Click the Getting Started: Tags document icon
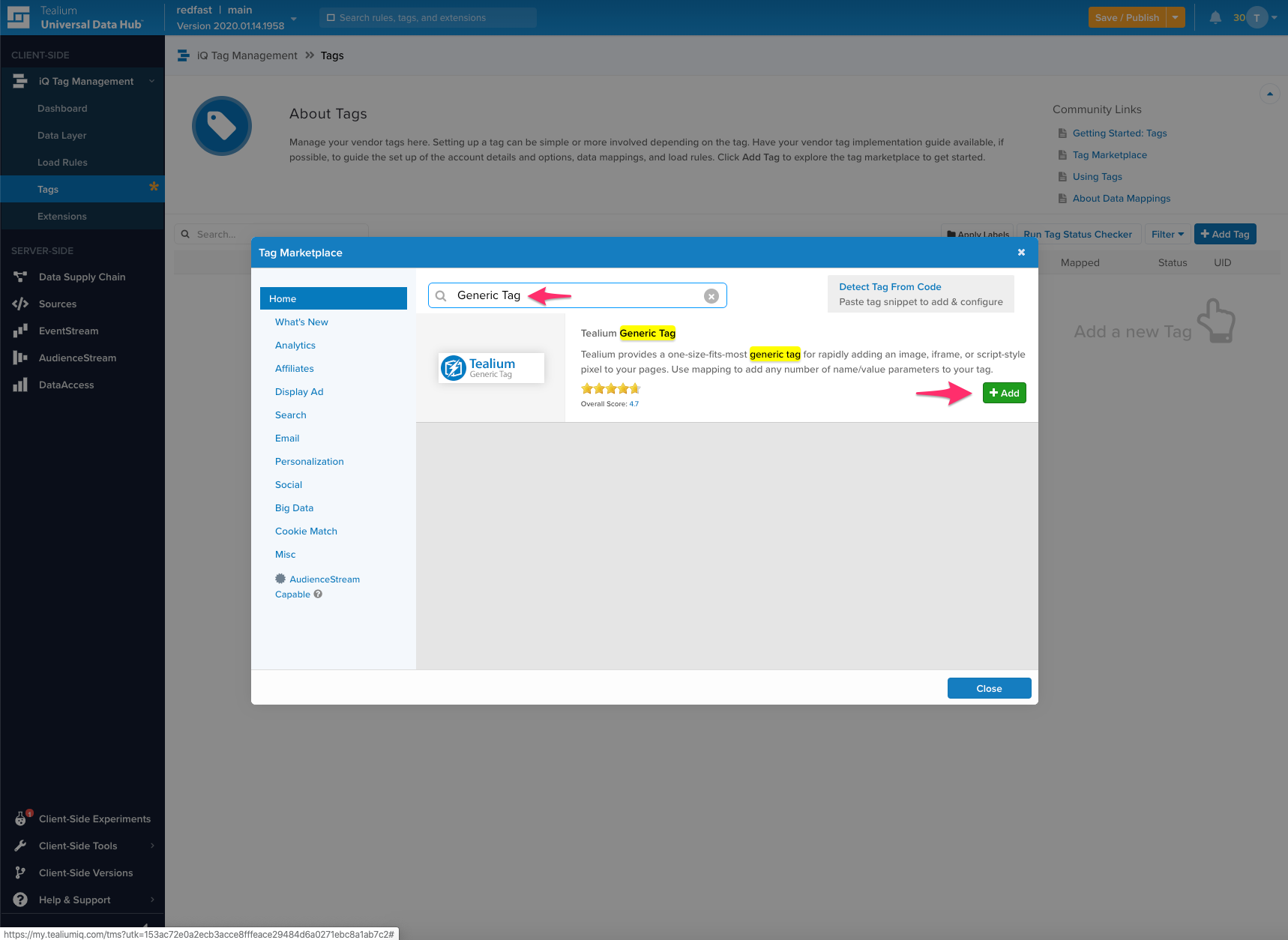The height and width of the screenshot is (940, 1288). tap(1062, 133)
